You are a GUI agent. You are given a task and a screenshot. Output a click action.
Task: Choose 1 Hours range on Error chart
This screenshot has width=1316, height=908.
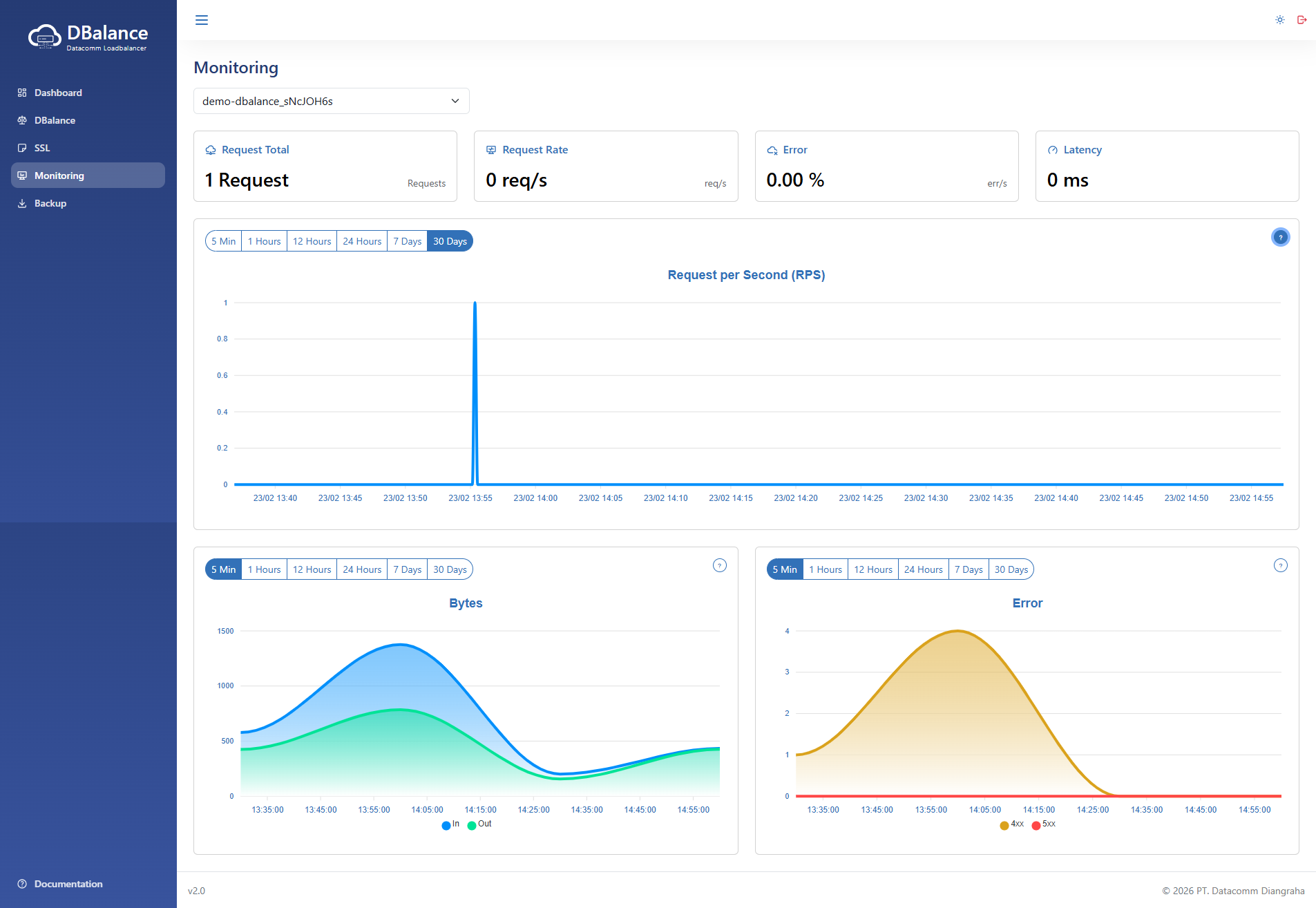click(x=826, y=569)
